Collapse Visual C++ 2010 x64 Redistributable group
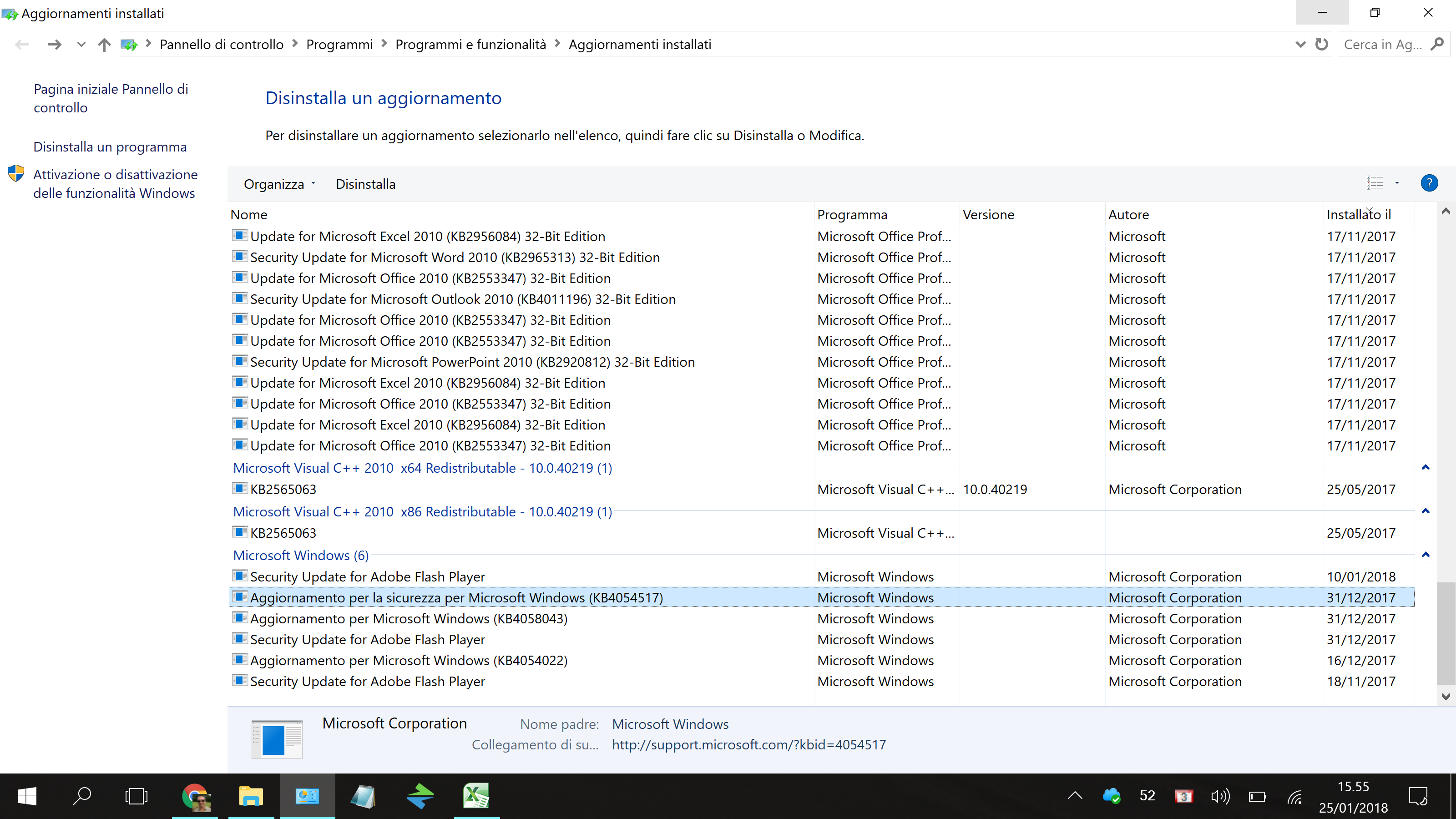1456x819 pixels. pos(1426,467)
